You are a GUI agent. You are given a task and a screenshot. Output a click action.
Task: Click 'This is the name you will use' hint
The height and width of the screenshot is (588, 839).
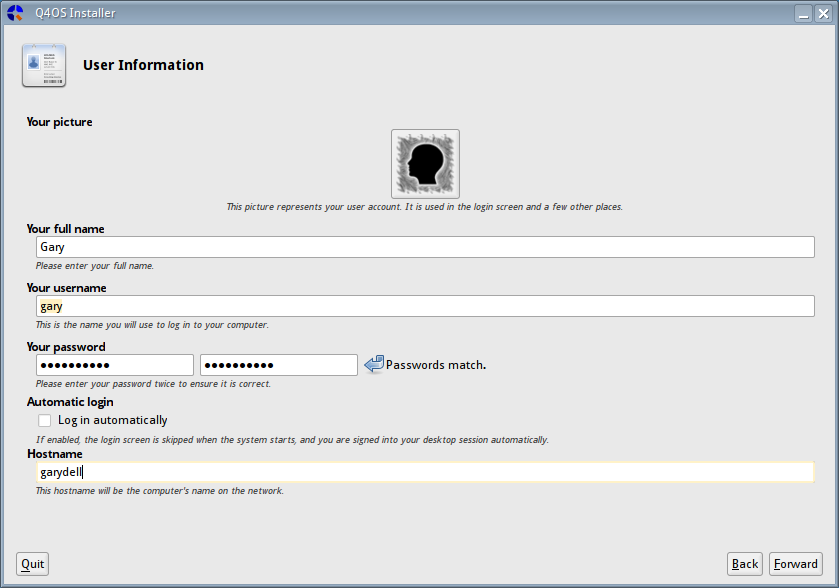coord(152,325)
